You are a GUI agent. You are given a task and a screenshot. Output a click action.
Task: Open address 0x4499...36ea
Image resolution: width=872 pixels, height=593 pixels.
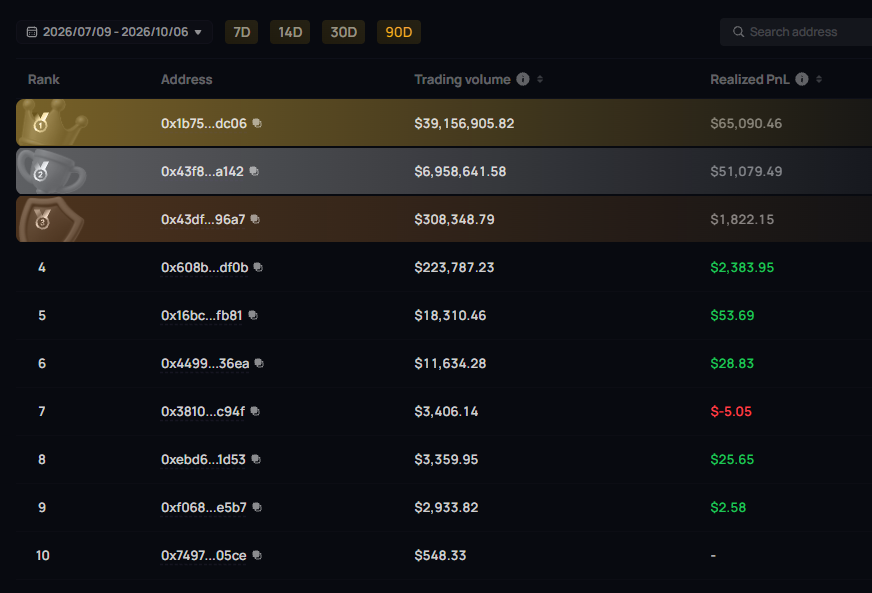tap(205, 363)
